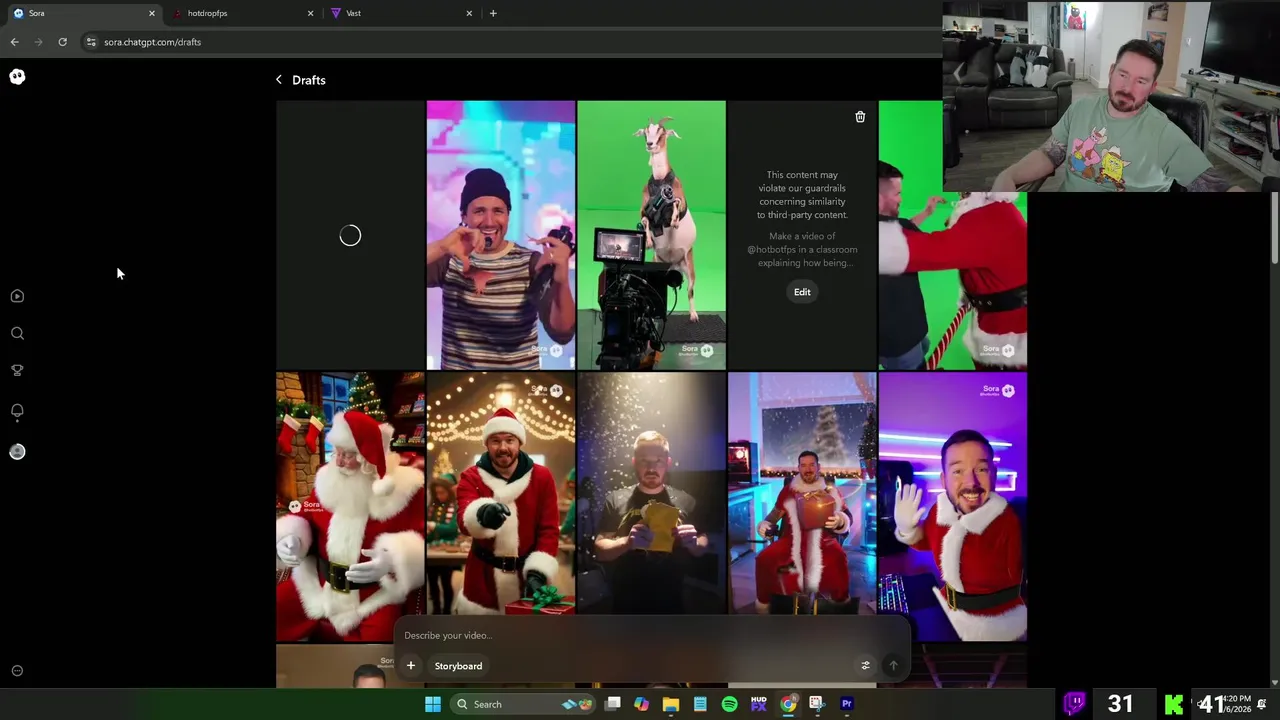Click the guardrails violation warning text
Screen dimensions: 1280x720
coord(802,195)
